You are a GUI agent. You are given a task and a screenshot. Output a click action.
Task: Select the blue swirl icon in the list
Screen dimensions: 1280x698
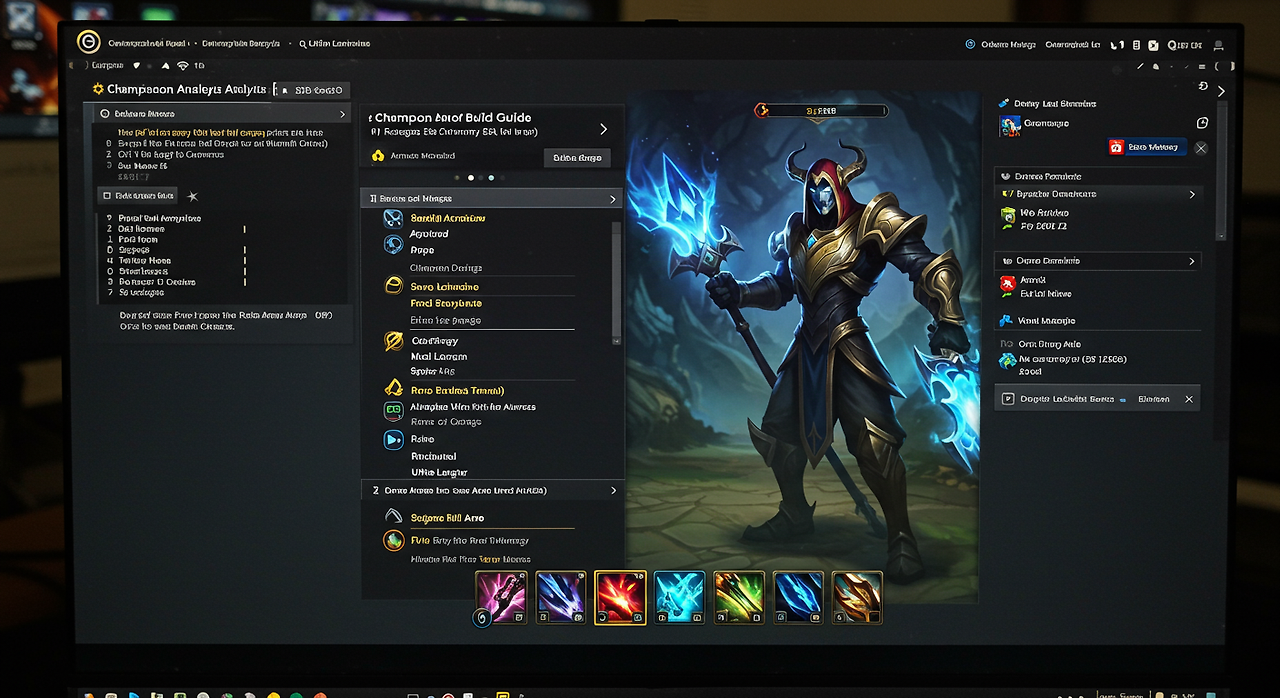click(393, 243)
